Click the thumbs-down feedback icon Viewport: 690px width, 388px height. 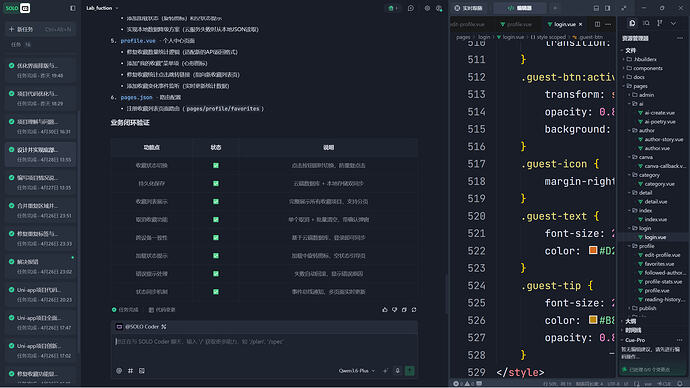click(395, 310)
